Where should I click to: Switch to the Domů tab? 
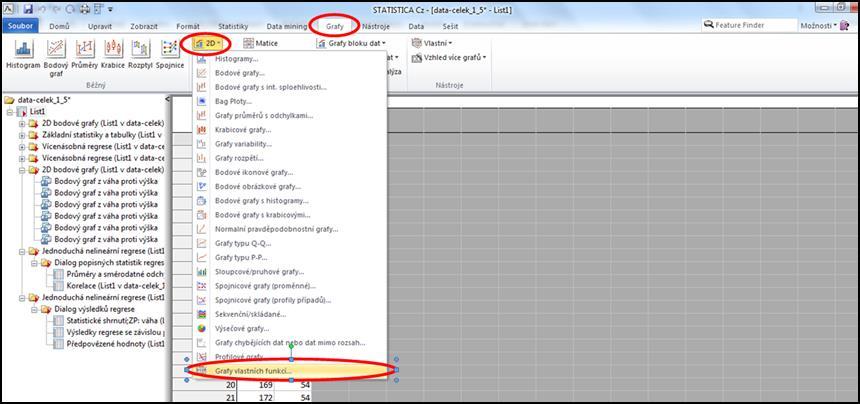click(x=59, y=26)
